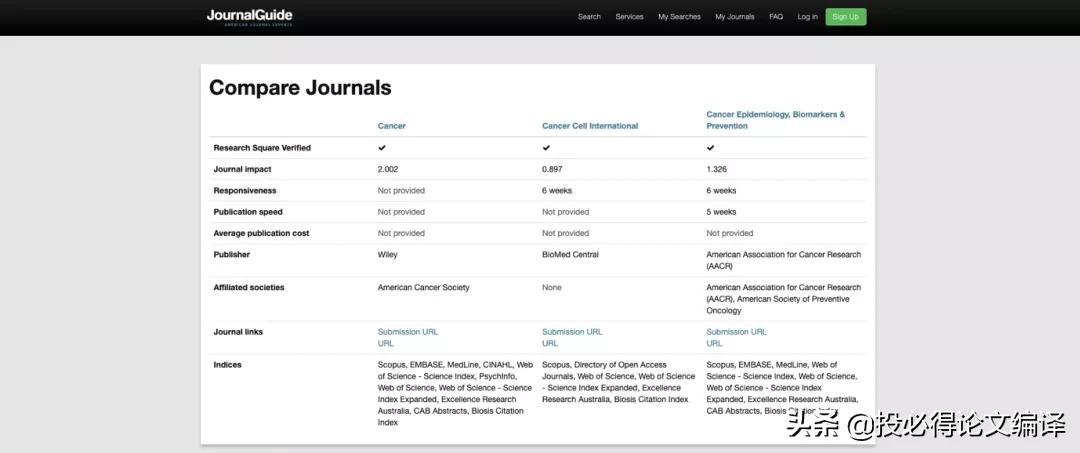1080x453 pixels.
Task: Select the 'Affiliated societies' row label
Action: tap(249, 288)
